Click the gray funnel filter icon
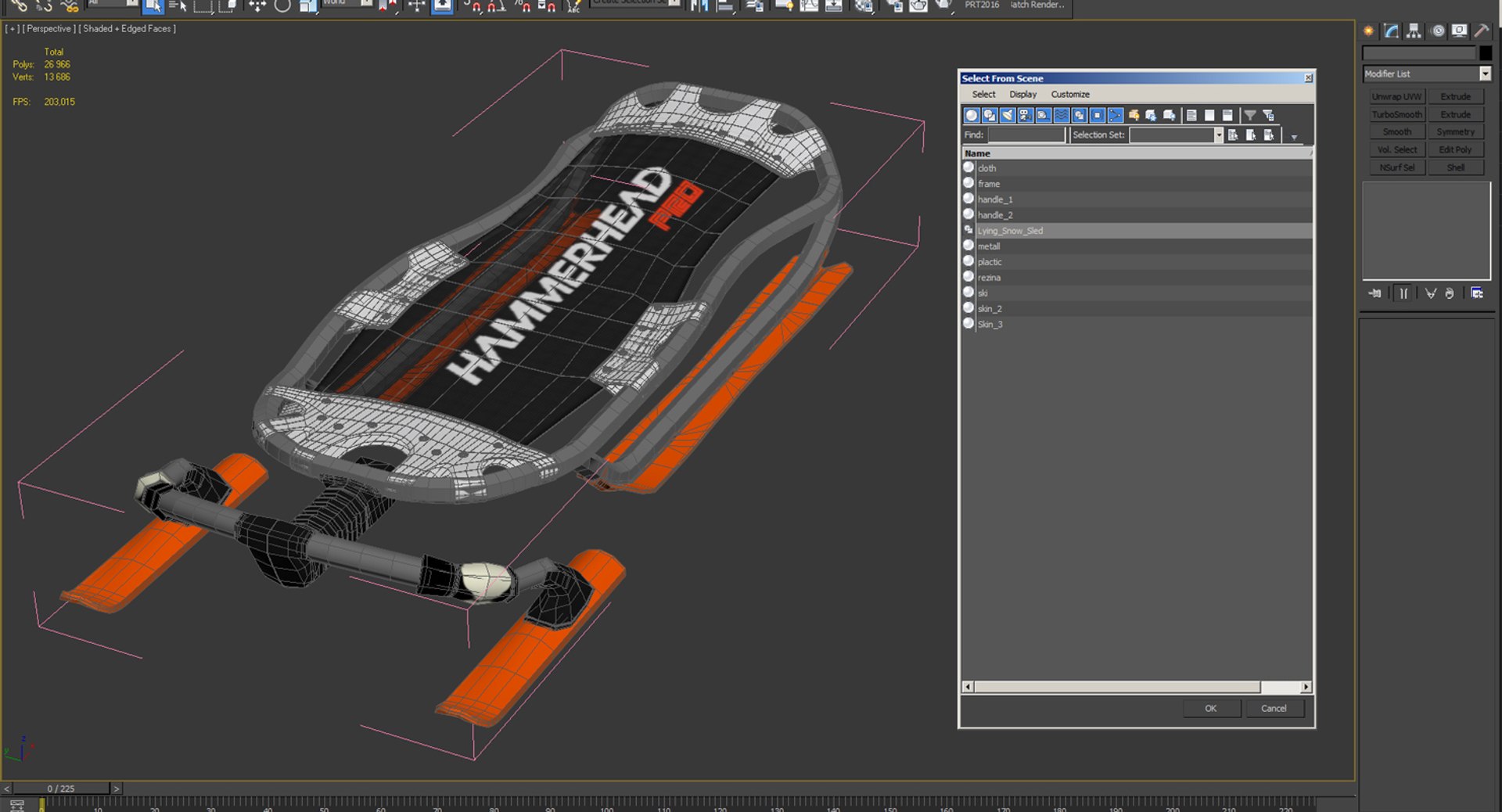Screen dimensions: 1502x812 [1250, 115]
